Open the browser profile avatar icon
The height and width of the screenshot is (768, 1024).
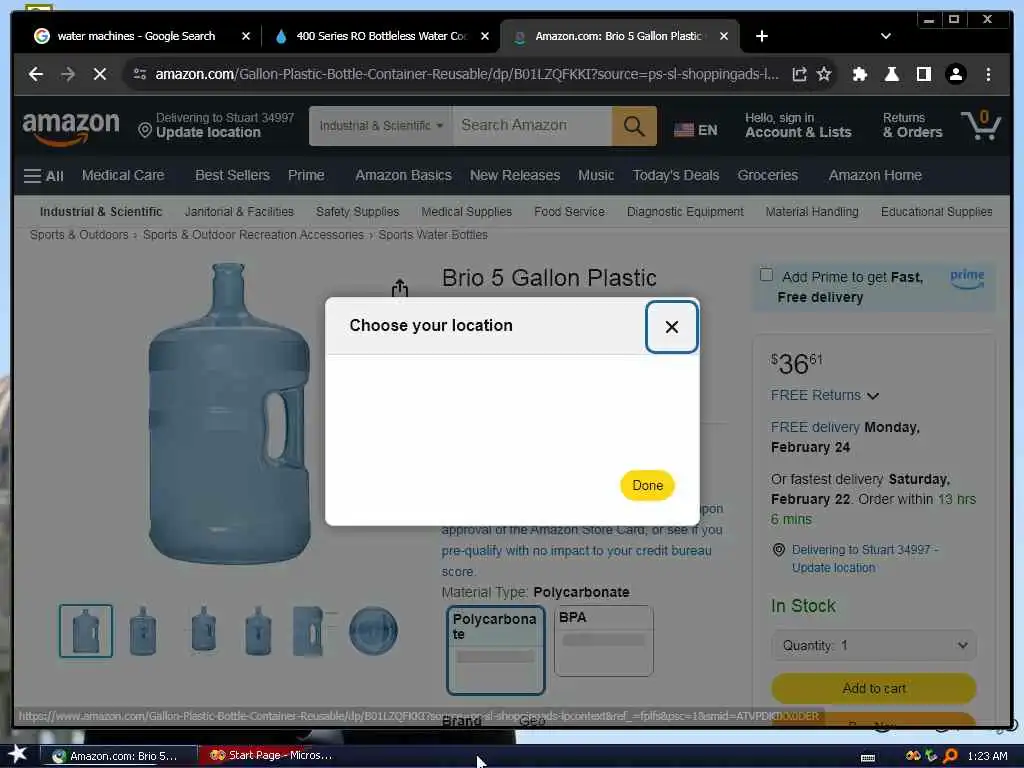(x=955, y=74)
